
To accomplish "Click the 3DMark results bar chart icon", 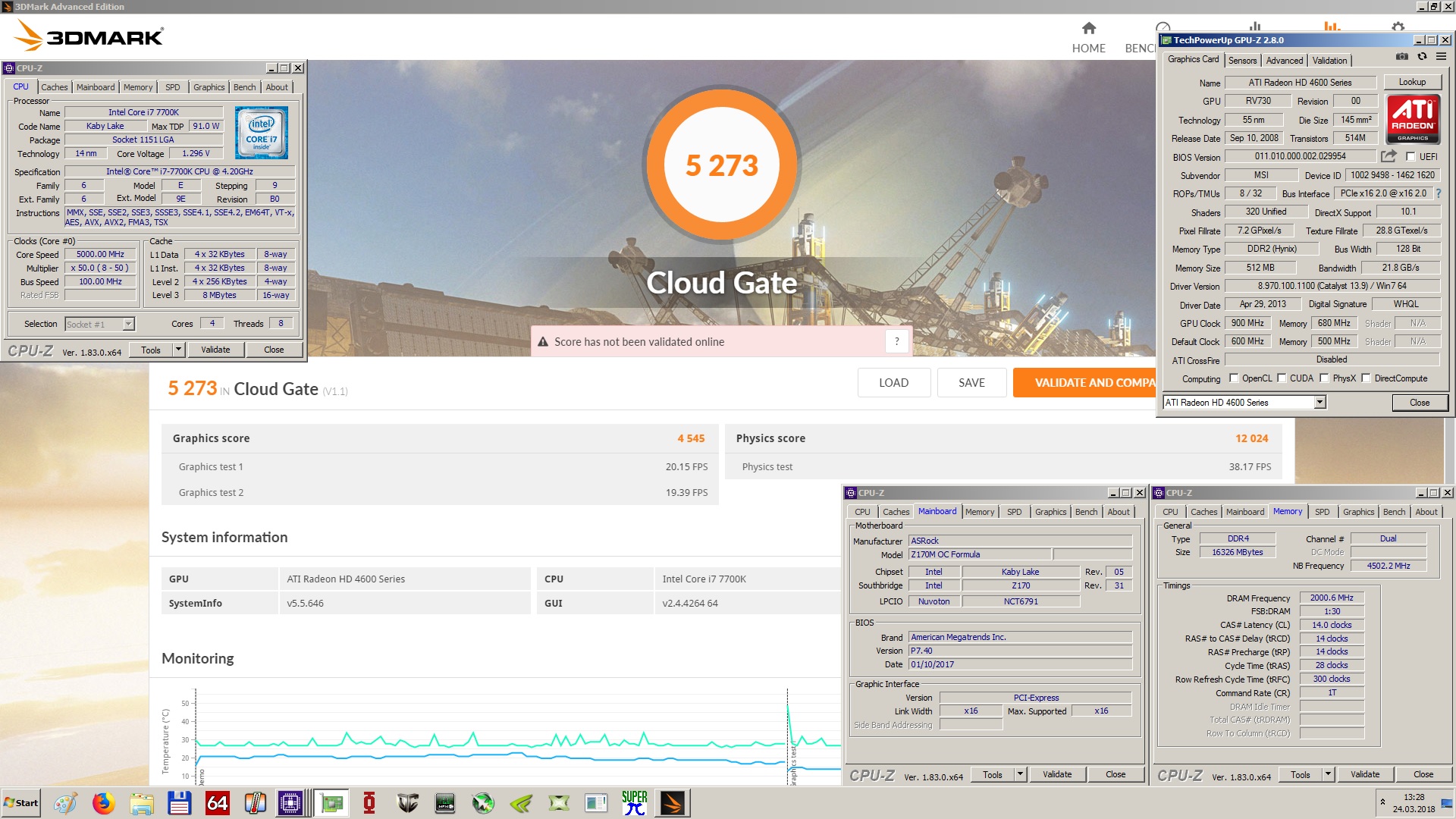I will pos(1332,27).
